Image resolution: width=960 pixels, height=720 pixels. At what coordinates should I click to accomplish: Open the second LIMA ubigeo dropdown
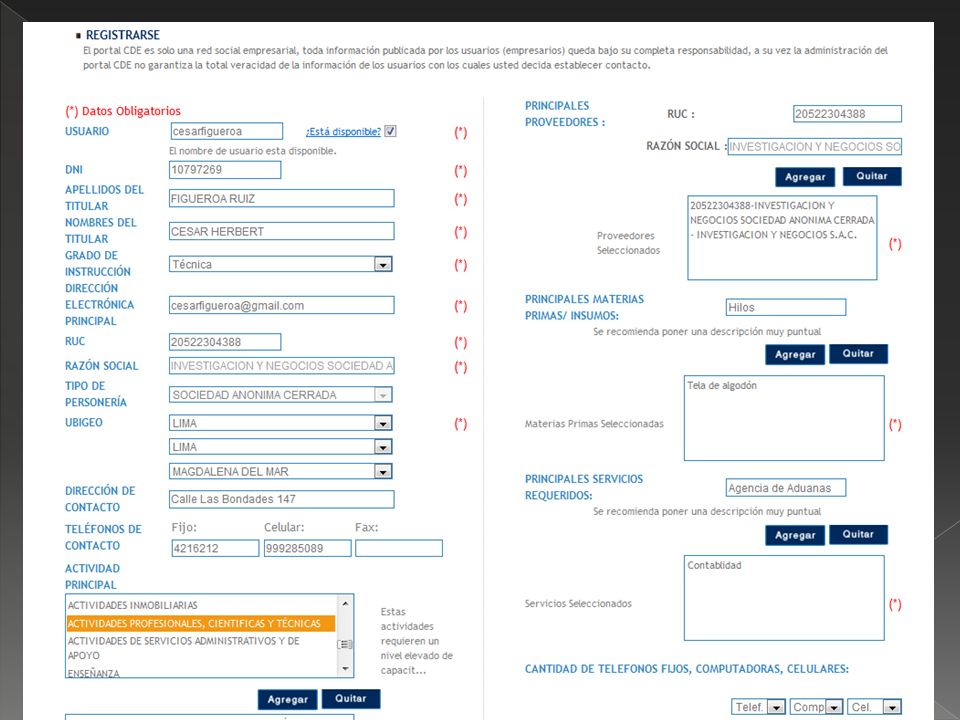(x=280, y=447)
